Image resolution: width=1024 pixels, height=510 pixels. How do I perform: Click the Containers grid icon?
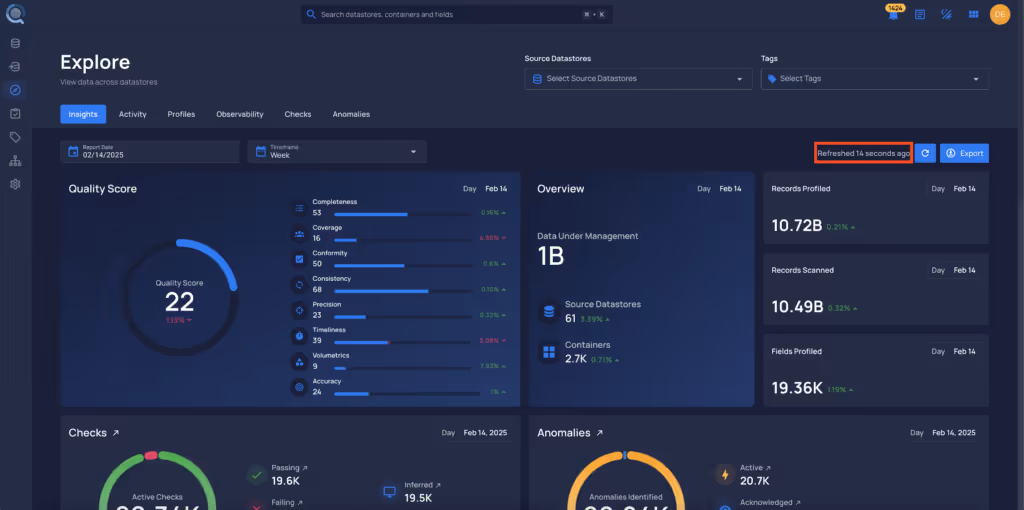click(549, 353)
